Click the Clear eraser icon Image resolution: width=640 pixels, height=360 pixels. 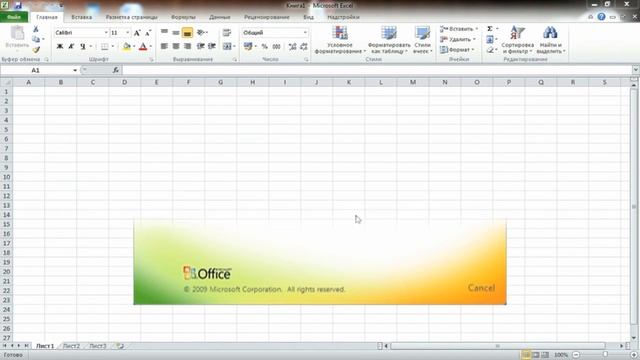[490, 50]
